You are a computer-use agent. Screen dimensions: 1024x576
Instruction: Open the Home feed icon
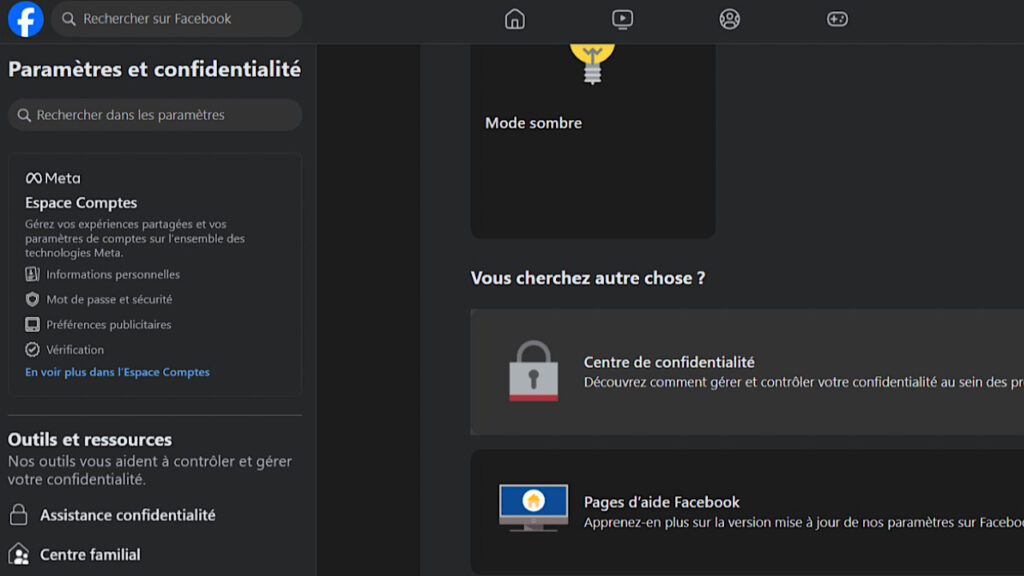pyautogui.click(x=515, y=19)
